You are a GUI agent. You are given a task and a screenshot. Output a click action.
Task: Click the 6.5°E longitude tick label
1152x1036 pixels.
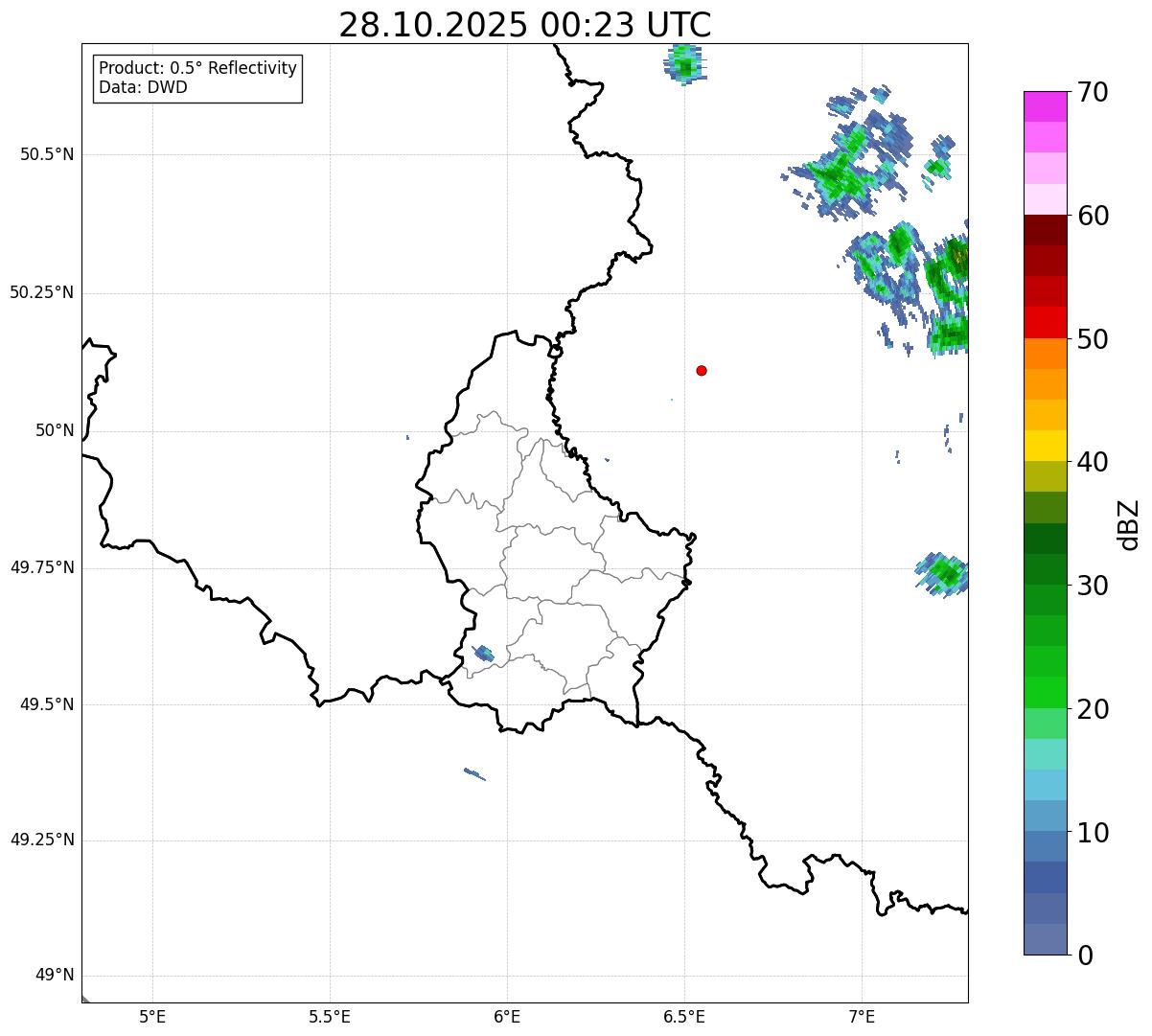(x=684, y=1016)
